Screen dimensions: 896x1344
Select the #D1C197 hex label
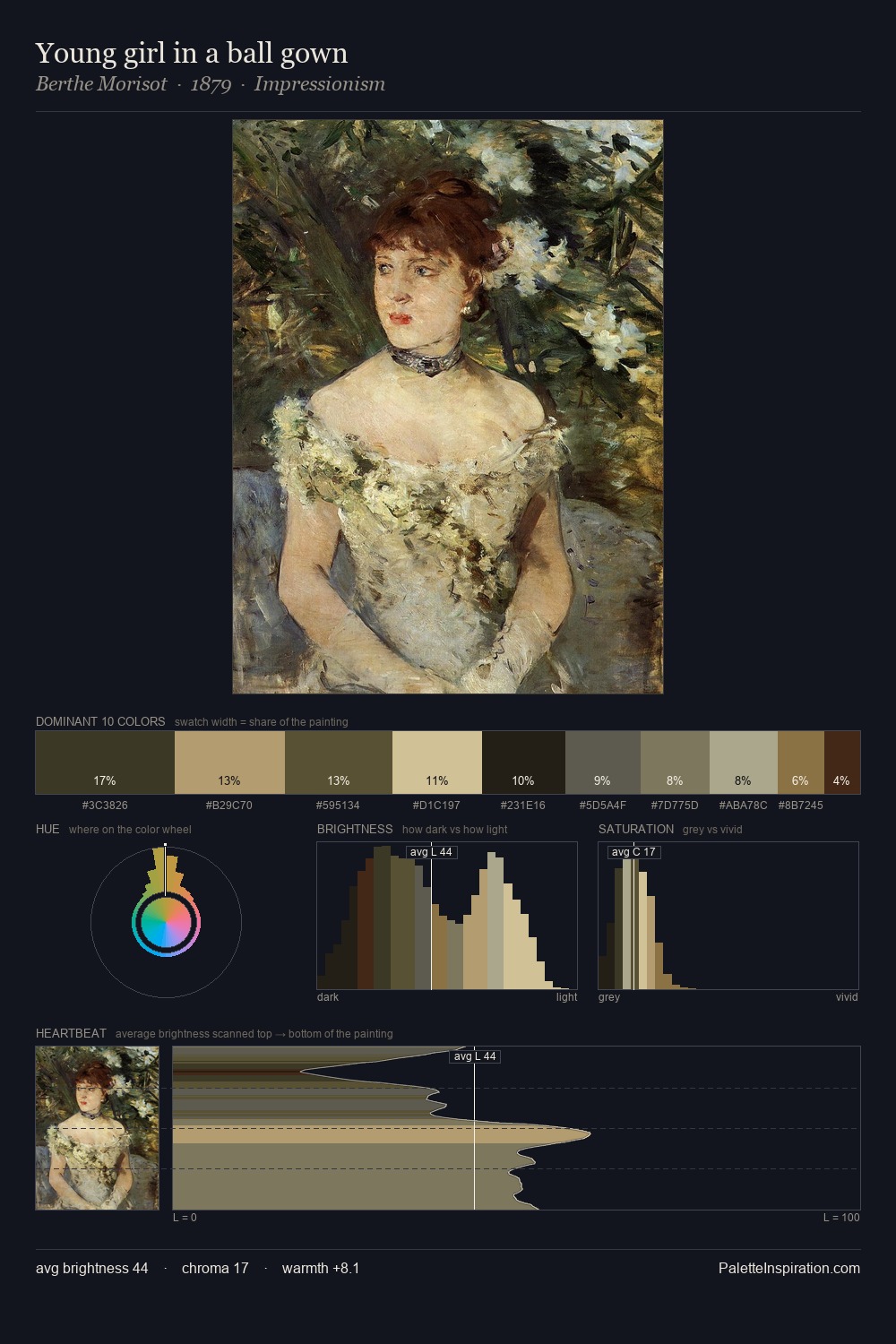437,806
